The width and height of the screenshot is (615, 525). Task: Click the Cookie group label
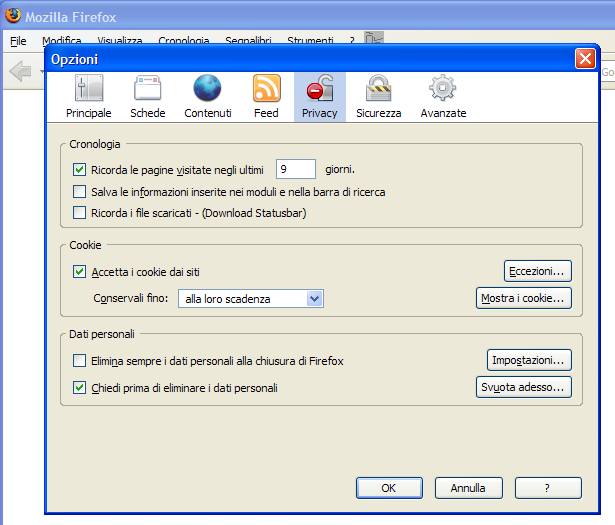point(85,245)
